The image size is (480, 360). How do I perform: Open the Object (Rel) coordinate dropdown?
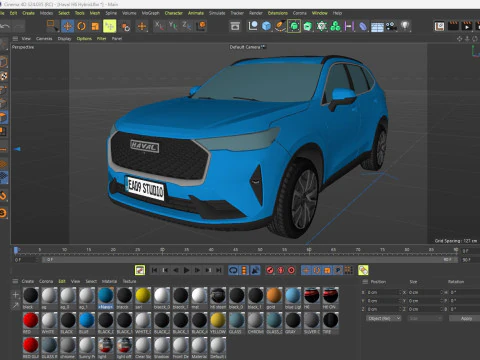click(x=383, y=318)
